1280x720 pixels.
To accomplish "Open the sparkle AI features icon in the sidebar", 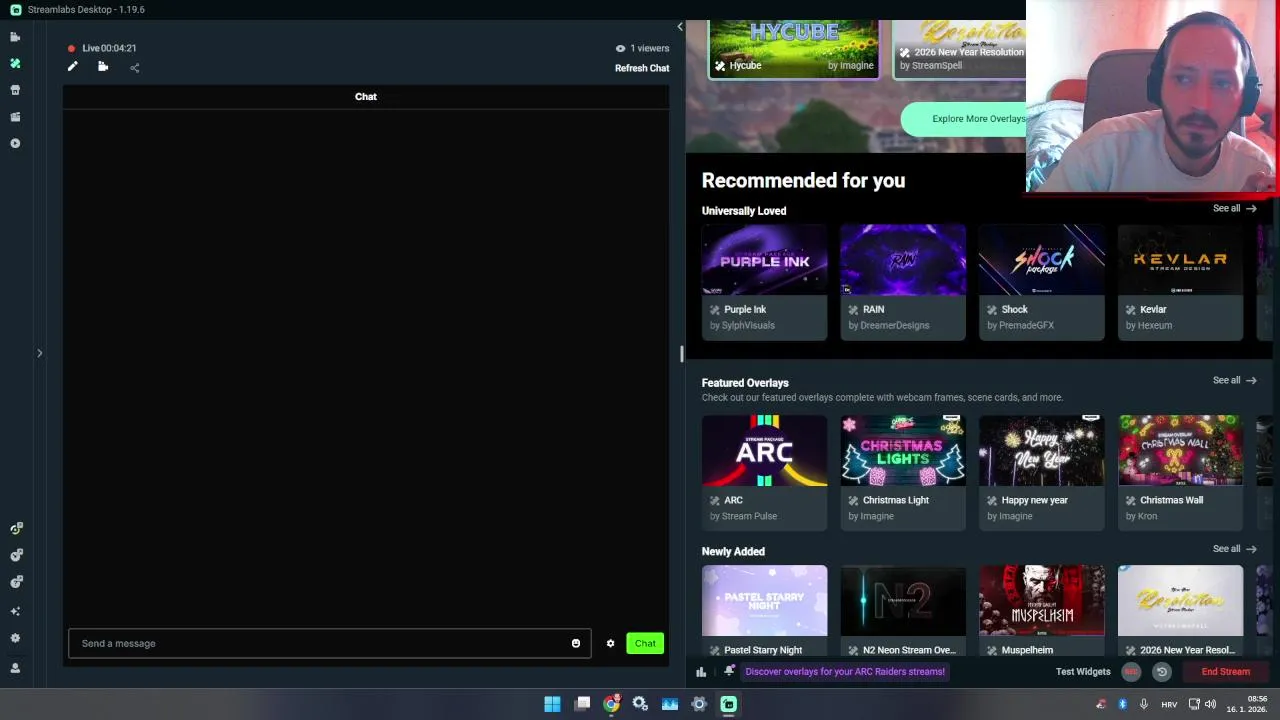I will [x=15, y=611].
